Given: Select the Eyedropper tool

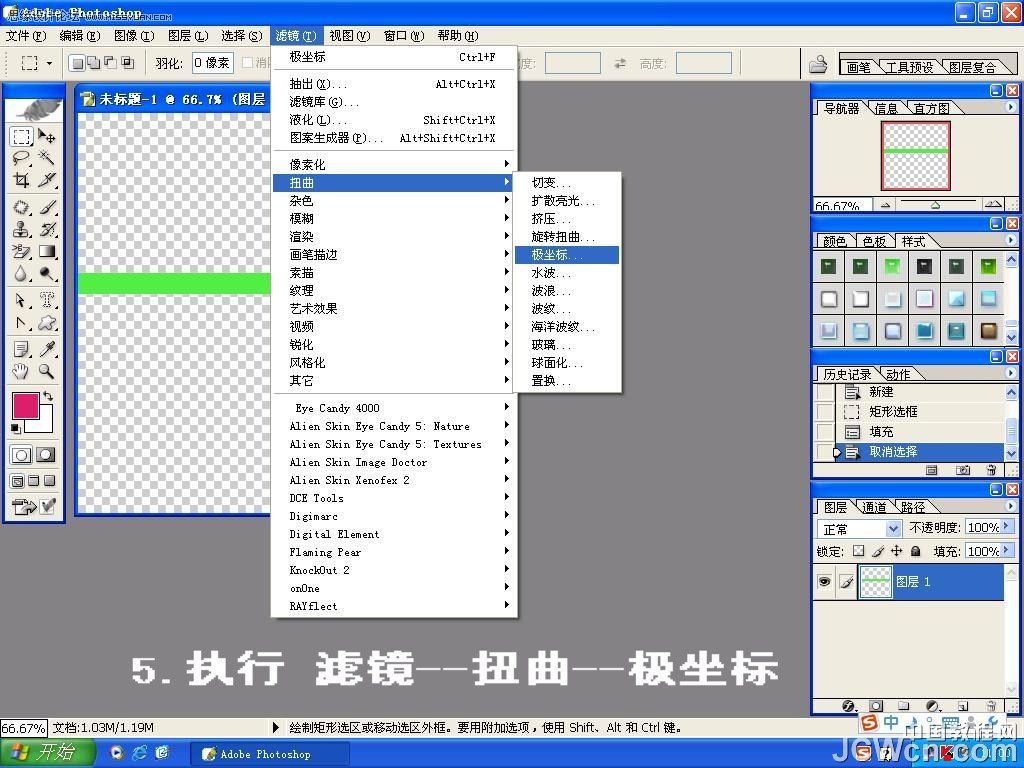Looking at the screenshot, I should (46, 349).
